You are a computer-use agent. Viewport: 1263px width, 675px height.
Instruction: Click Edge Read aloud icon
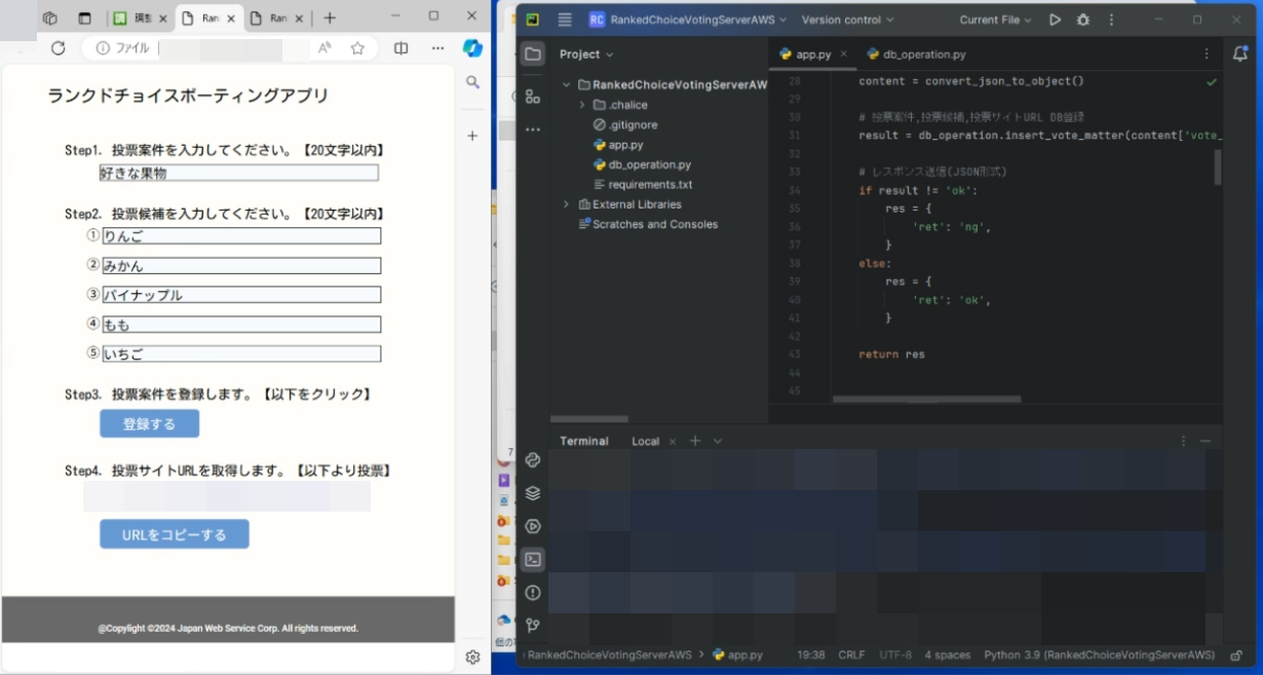324,48
